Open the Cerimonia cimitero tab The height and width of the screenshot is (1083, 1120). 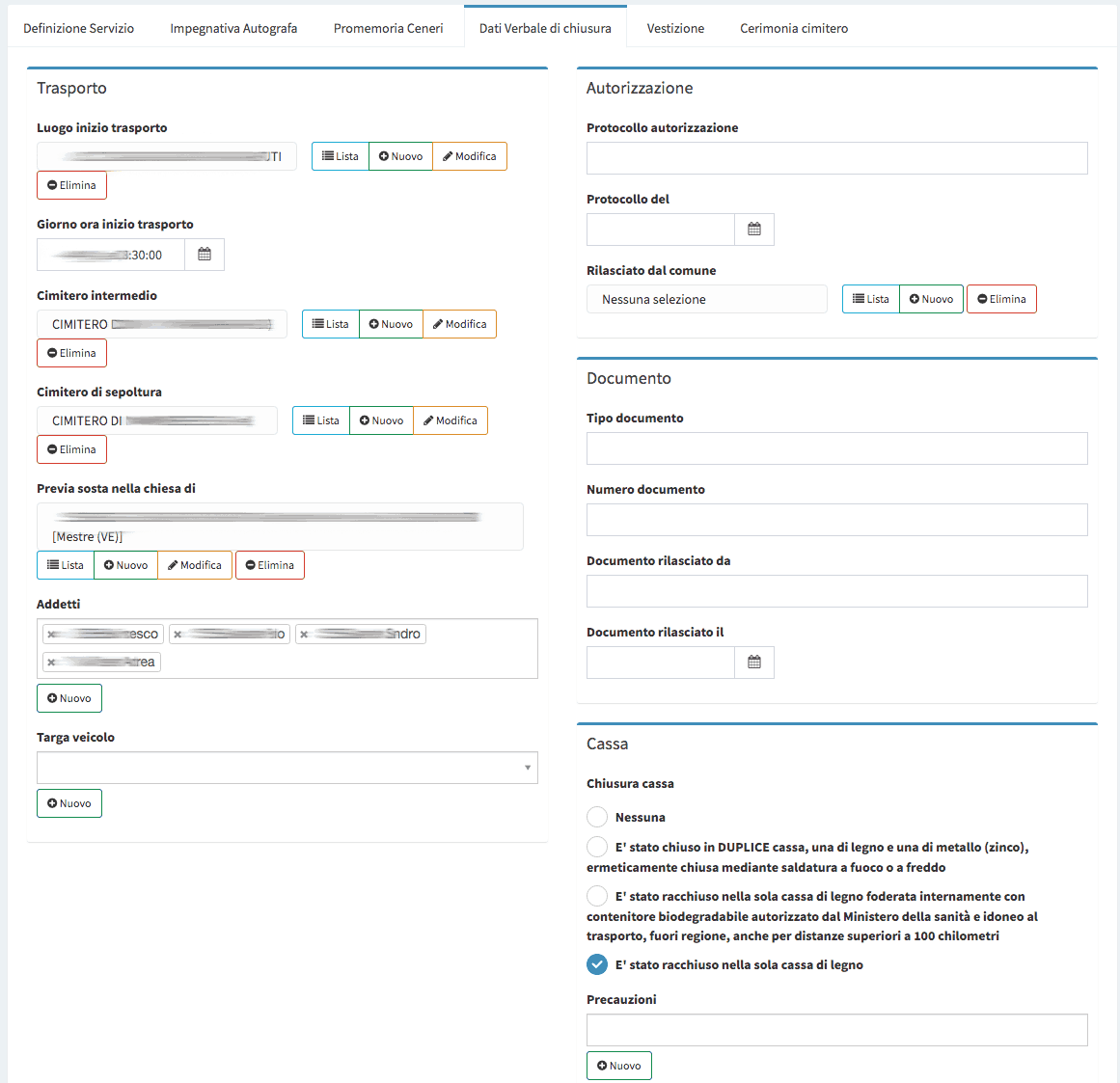point(794,28)
